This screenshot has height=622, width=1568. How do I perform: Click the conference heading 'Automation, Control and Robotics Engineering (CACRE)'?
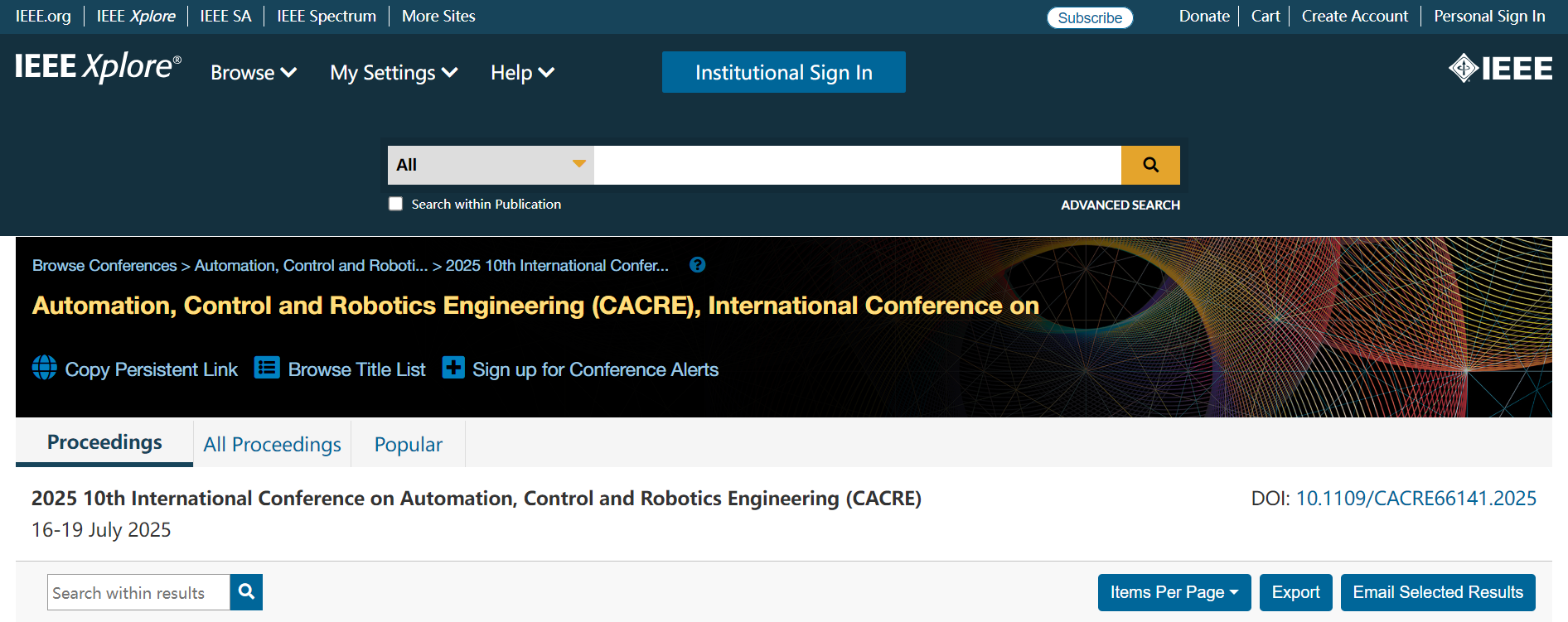[x=535, y=306]
